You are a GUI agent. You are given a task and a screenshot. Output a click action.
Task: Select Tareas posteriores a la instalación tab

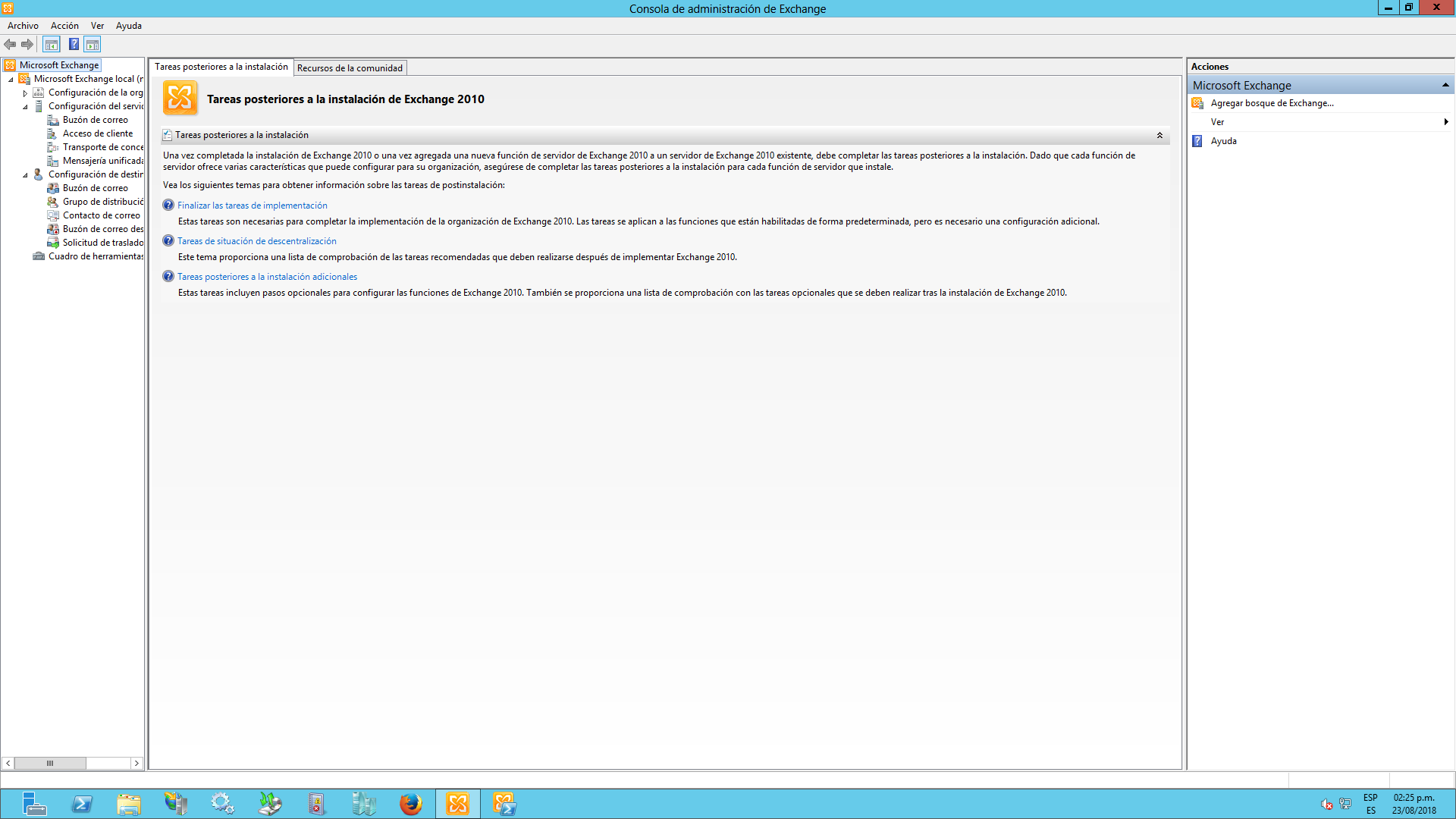[221, 67]
